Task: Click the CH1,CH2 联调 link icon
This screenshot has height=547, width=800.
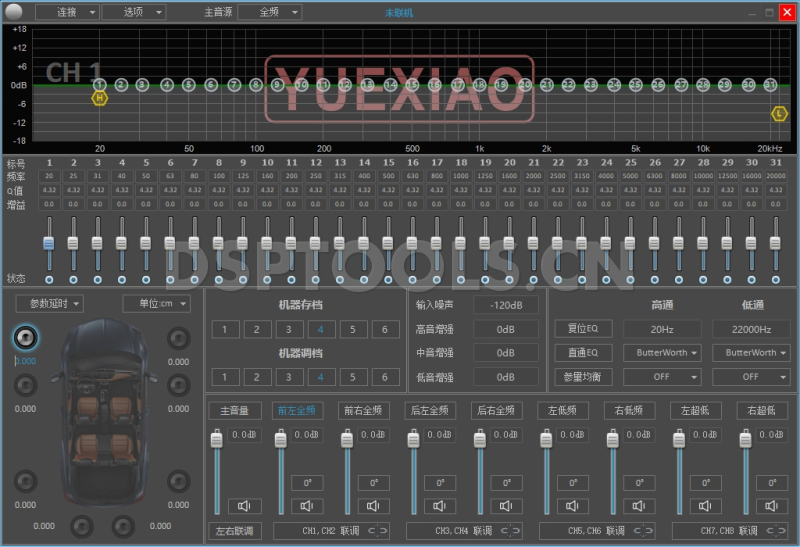Action: 378,530
